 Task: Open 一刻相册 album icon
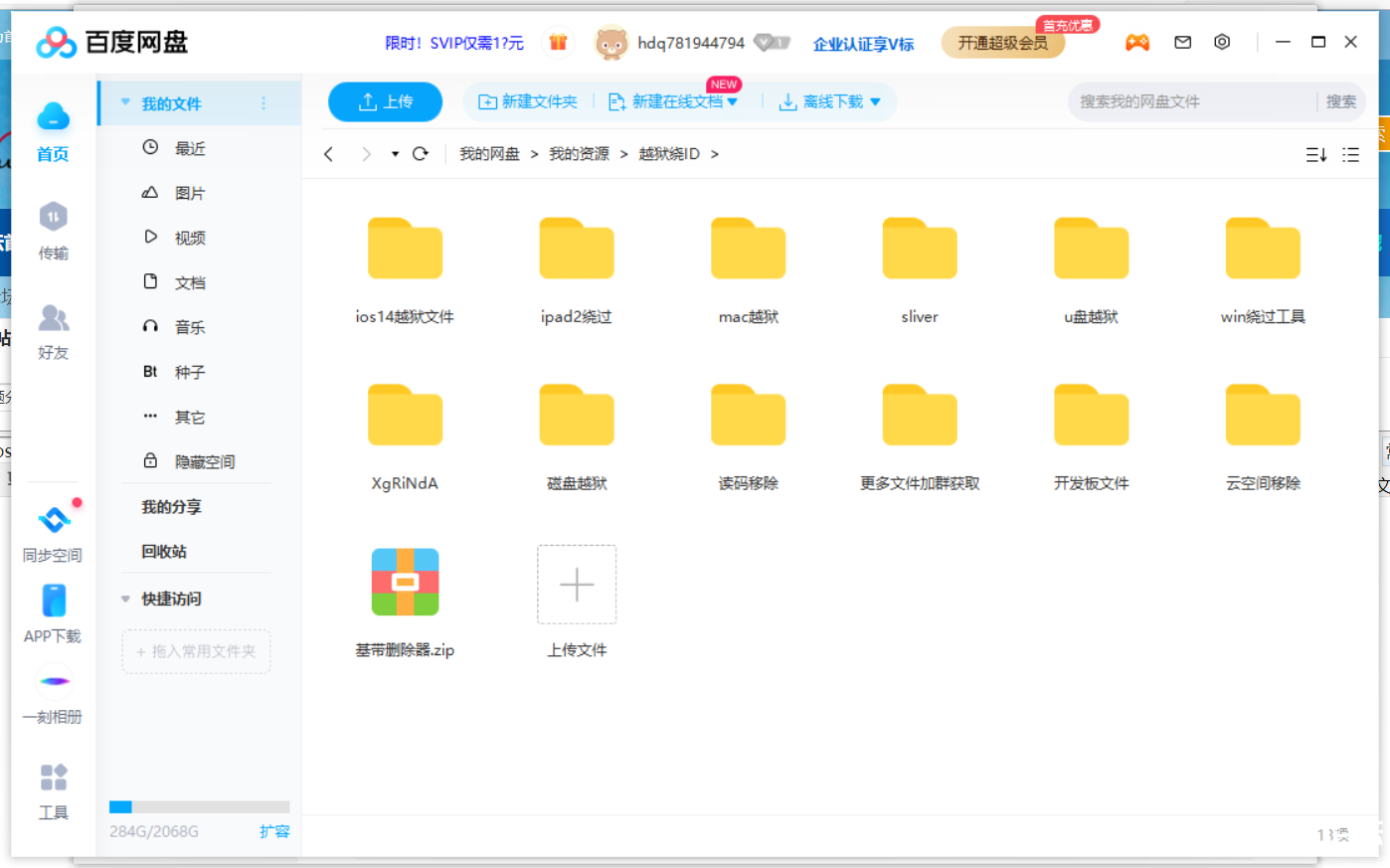point(54,681)
